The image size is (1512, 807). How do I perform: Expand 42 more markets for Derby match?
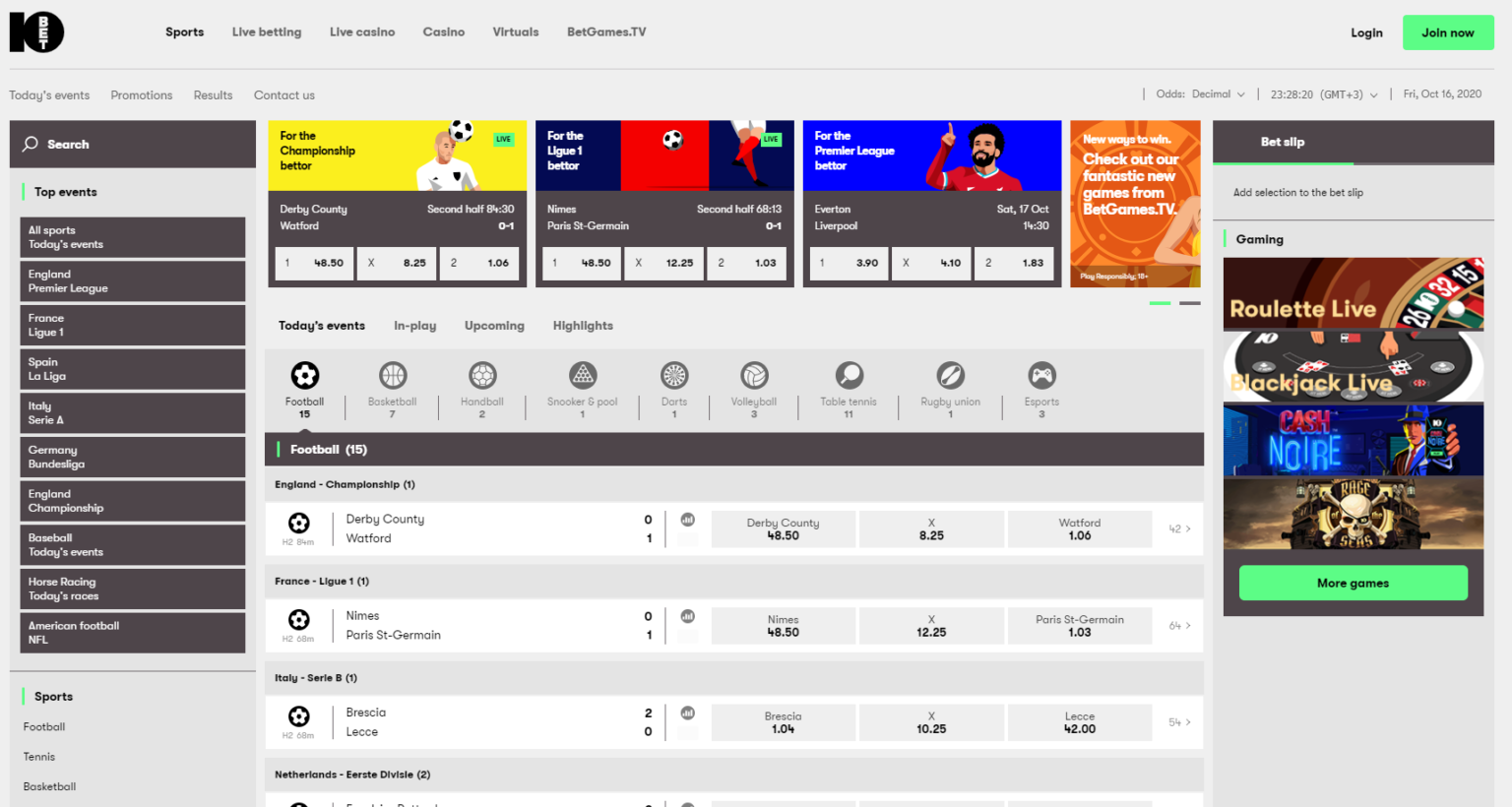coord(1179,529)
